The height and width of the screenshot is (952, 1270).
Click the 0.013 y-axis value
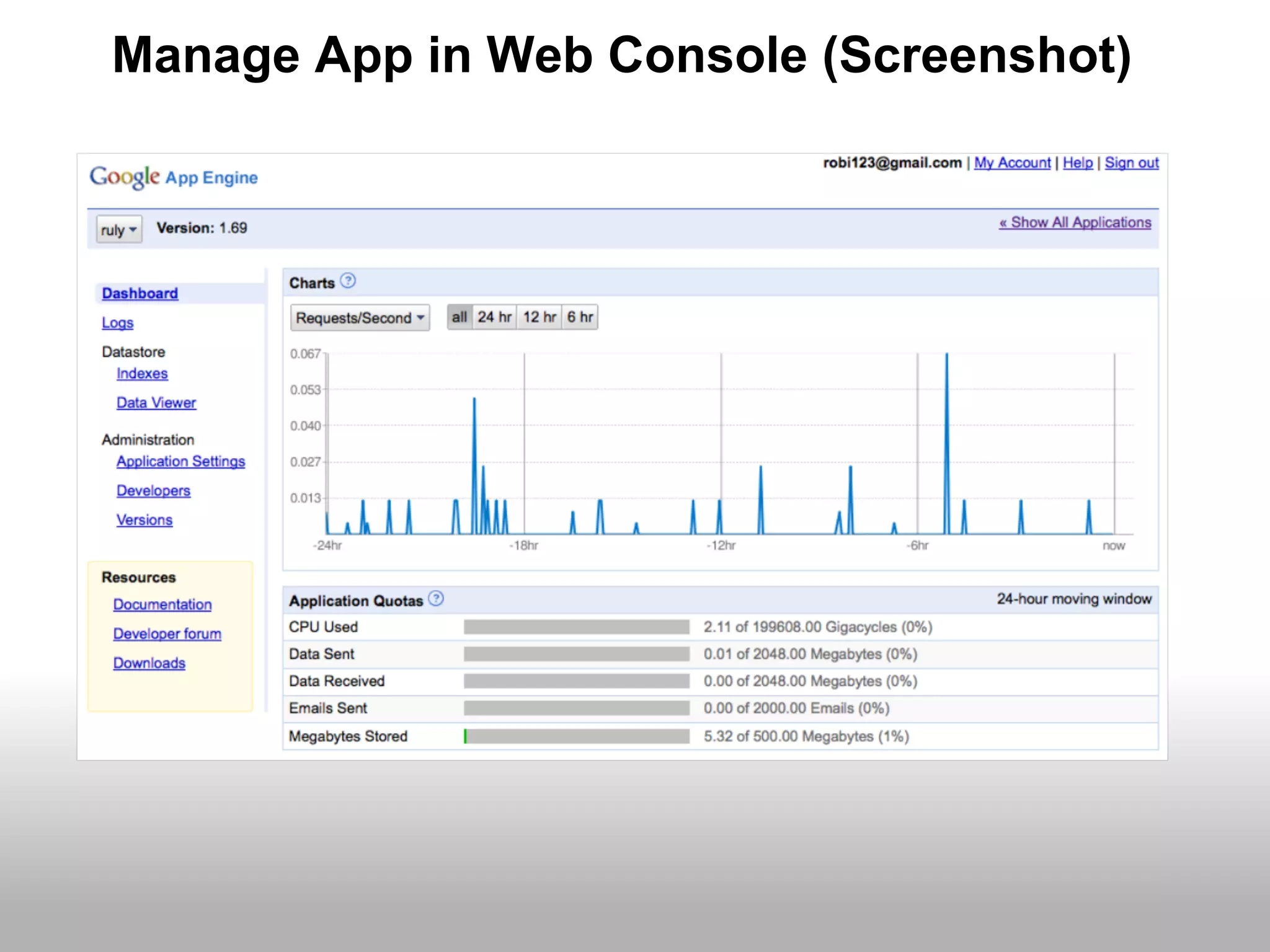click(305, 498)
